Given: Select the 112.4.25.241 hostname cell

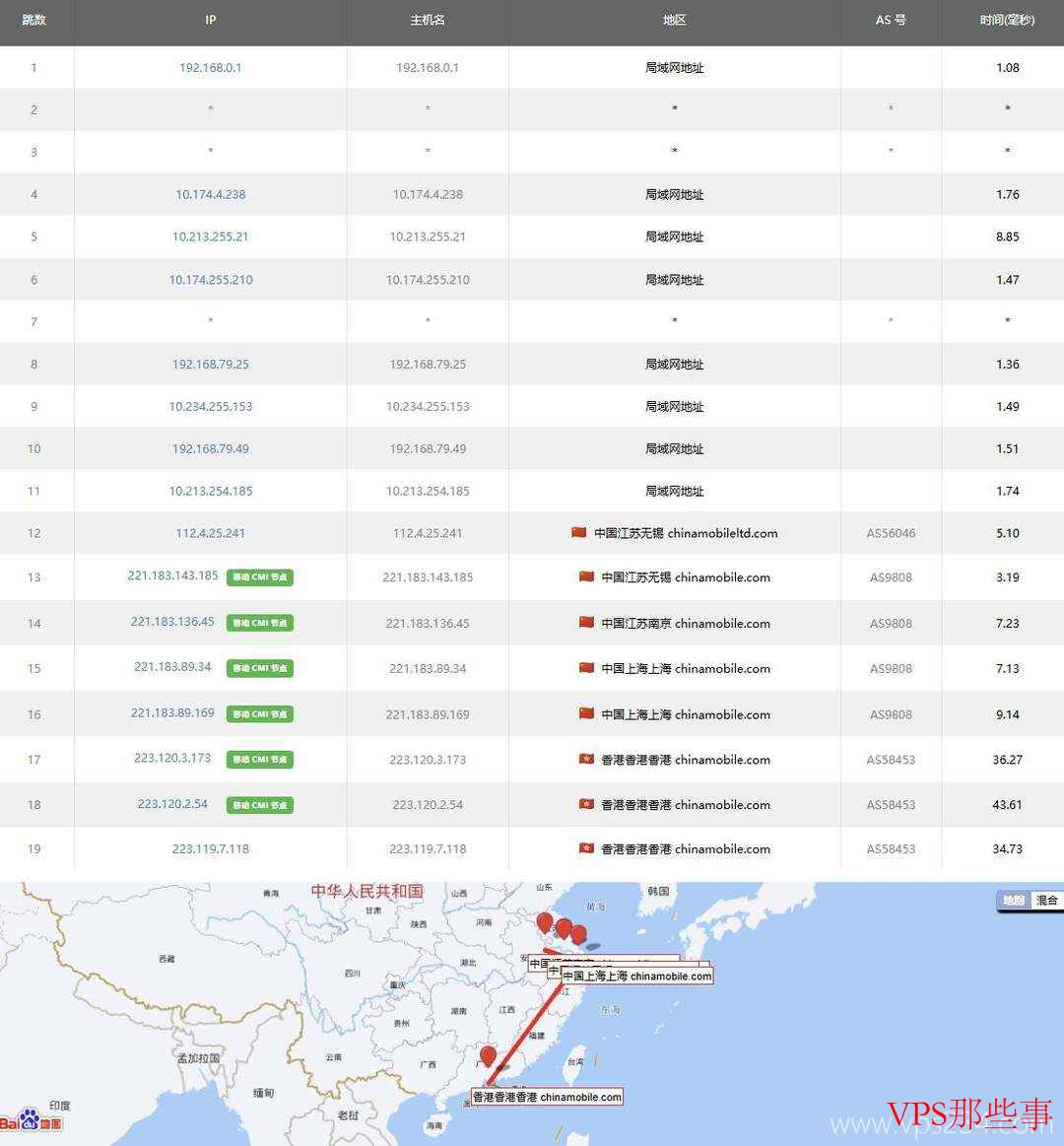Looking at the screenshot, I should tap(428, 533).
